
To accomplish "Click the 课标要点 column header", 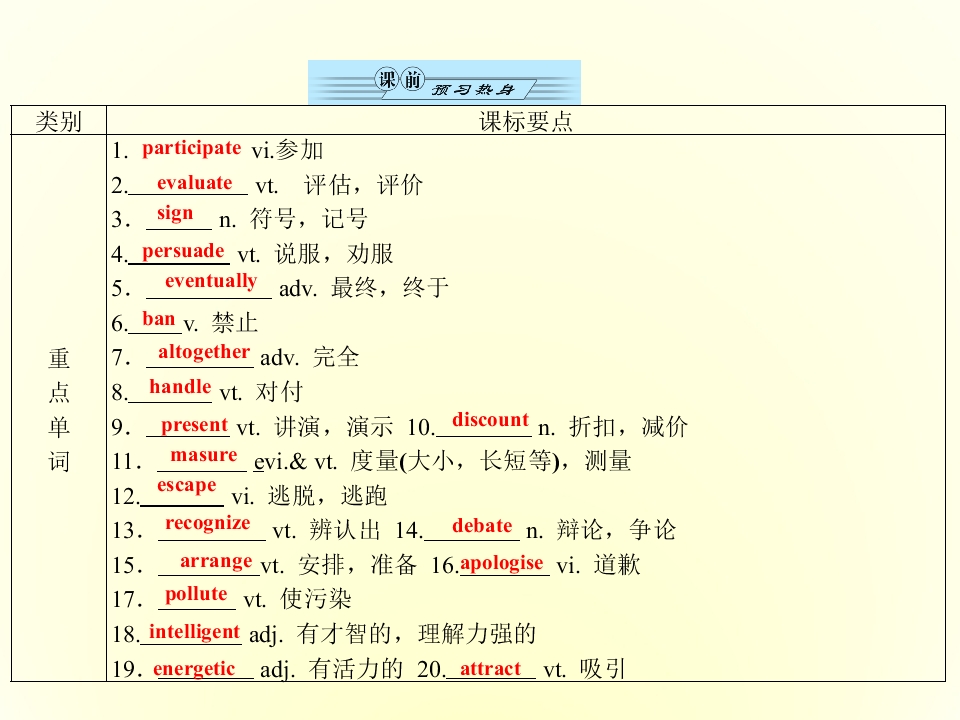I will tap(525, 122).
